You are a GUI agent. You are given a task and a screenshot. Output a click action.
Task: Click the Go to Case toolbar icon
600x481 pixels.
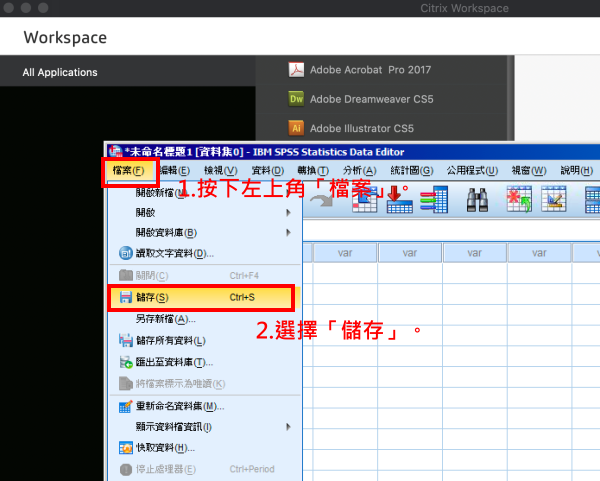pos(365,200)
